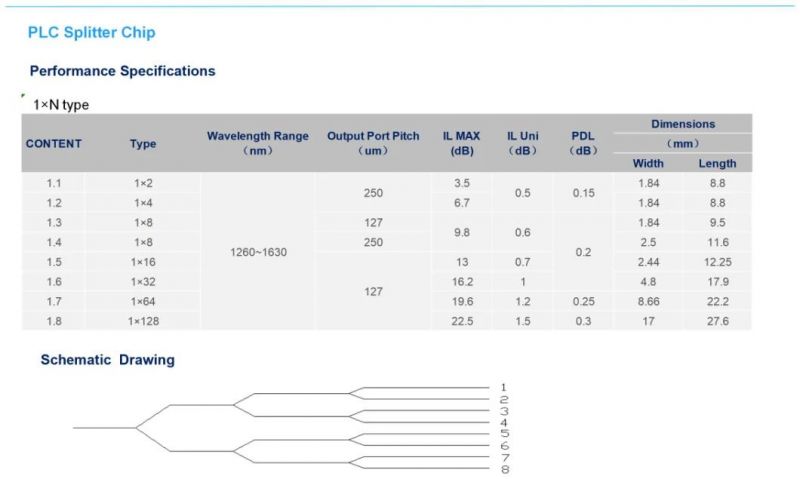The image size is (800, 479).
Task: Select pitch '127' in row 1.3
Action: coord(373,223)
